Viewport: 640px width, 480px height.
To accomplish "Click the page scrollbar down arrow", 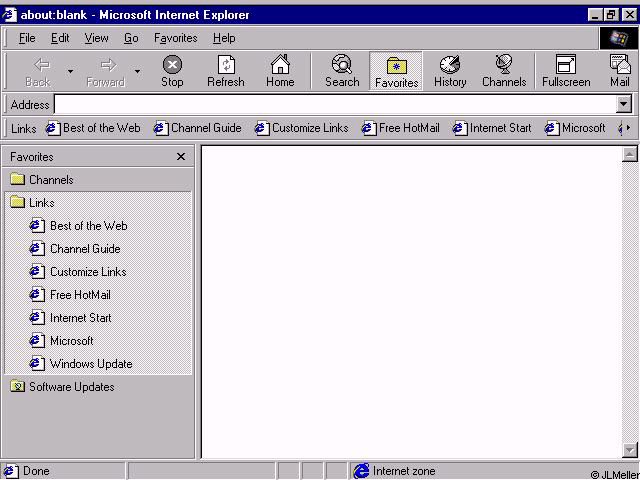I will (629, 450).
